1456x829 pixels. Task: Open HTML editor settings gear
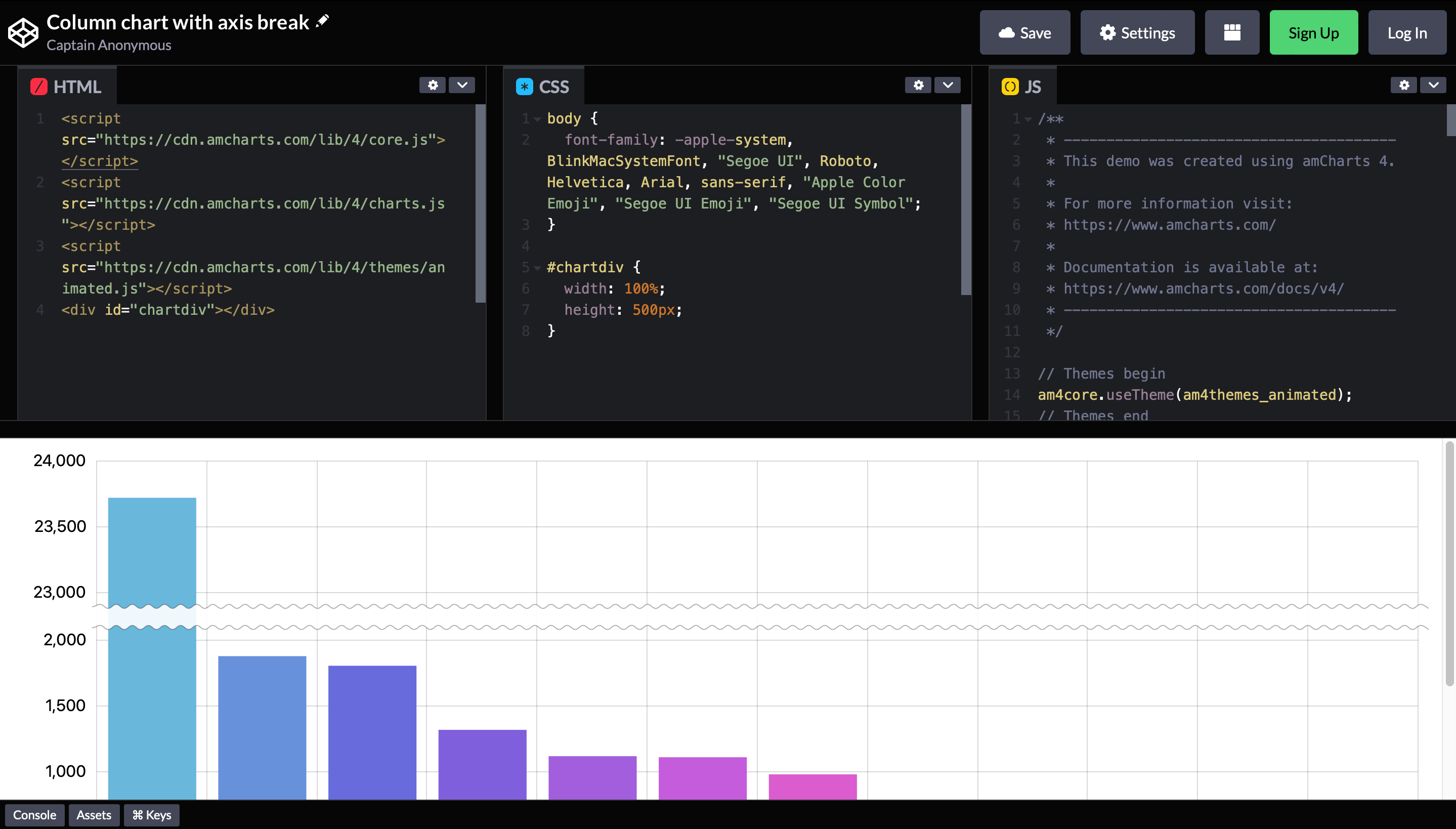[433, 85]
